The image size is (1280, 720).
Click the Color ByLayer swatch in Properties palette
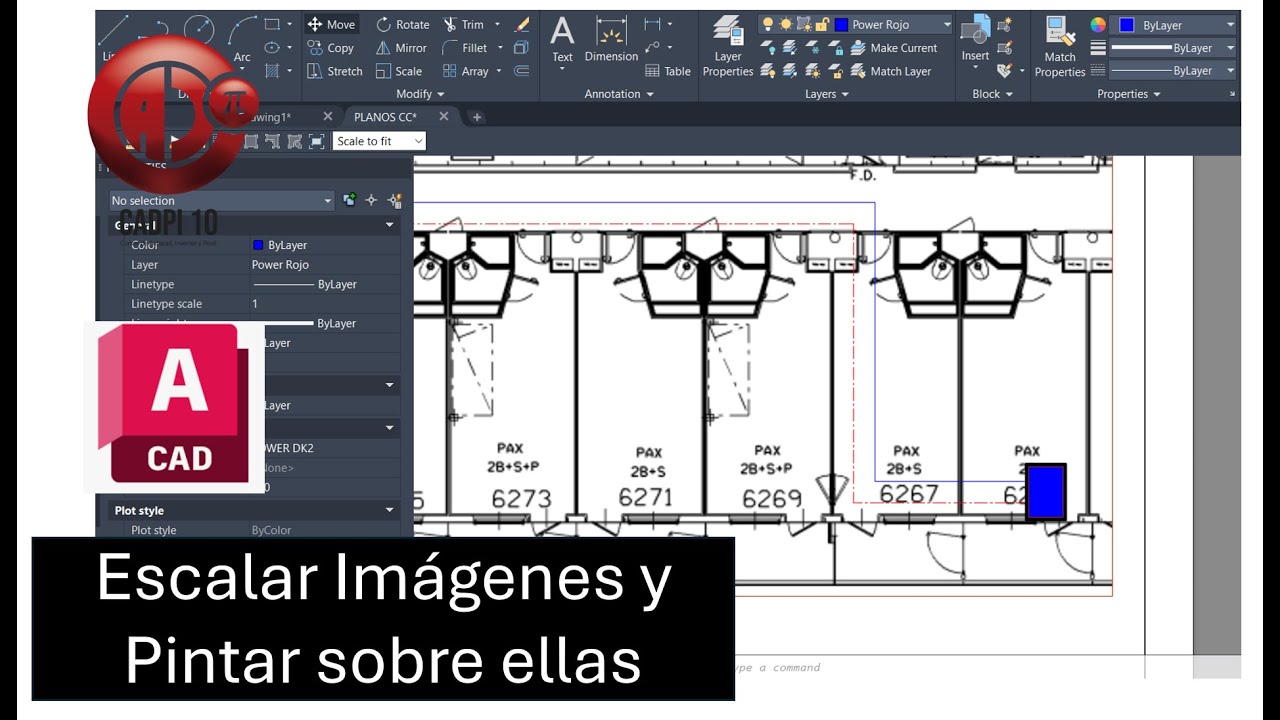coord(258,245)
